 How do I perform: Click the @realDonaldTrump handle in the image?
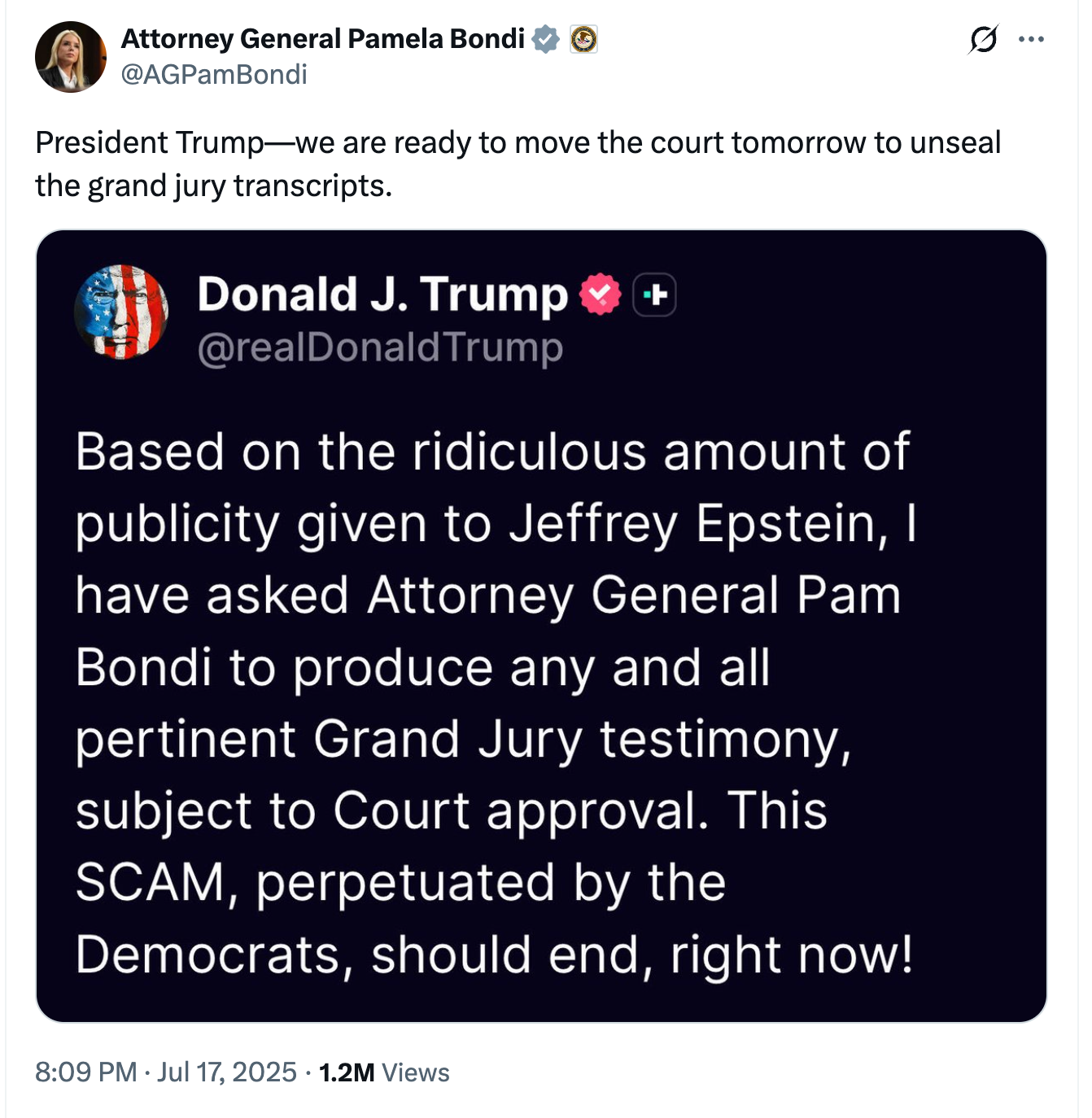380,347
